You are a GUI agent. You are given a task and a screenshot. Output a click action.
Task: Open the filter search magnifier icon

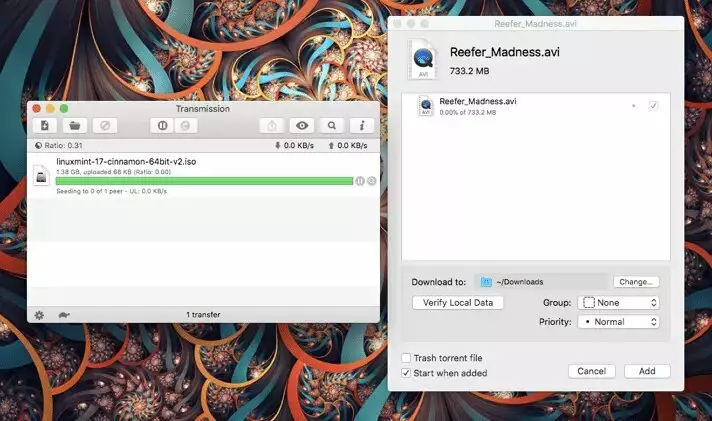tap(331, 126)
